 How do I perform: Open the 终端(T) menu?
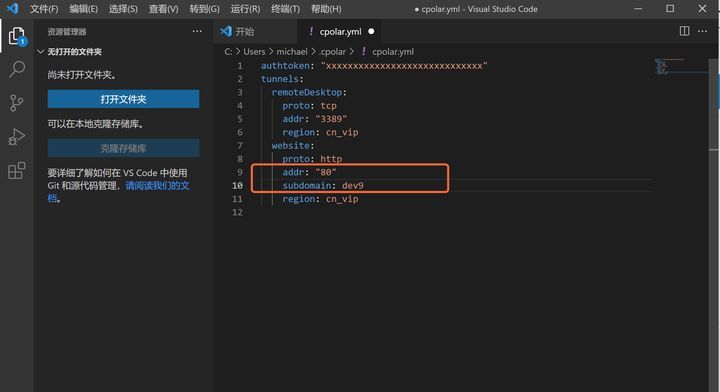(x=285, y=9)
